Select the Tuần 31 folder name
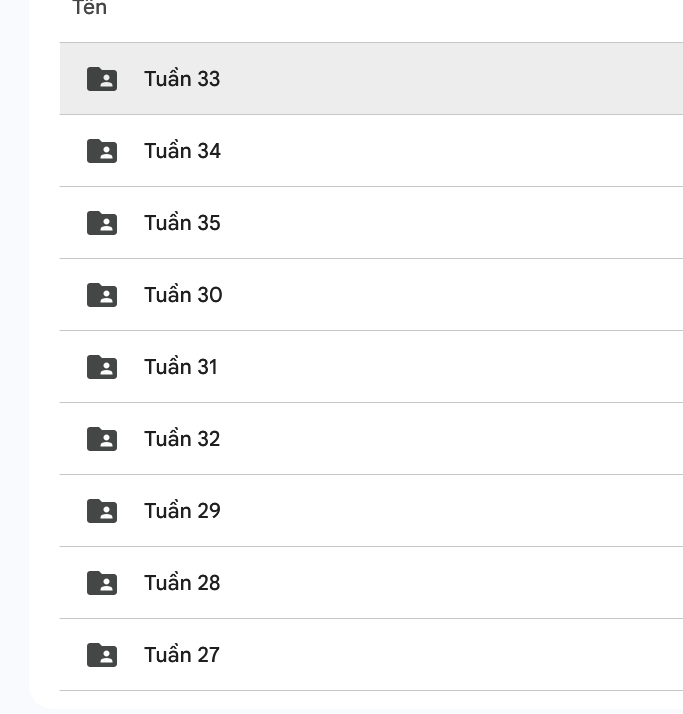Screen dimensions: 683x714 (x=181, y=367)
